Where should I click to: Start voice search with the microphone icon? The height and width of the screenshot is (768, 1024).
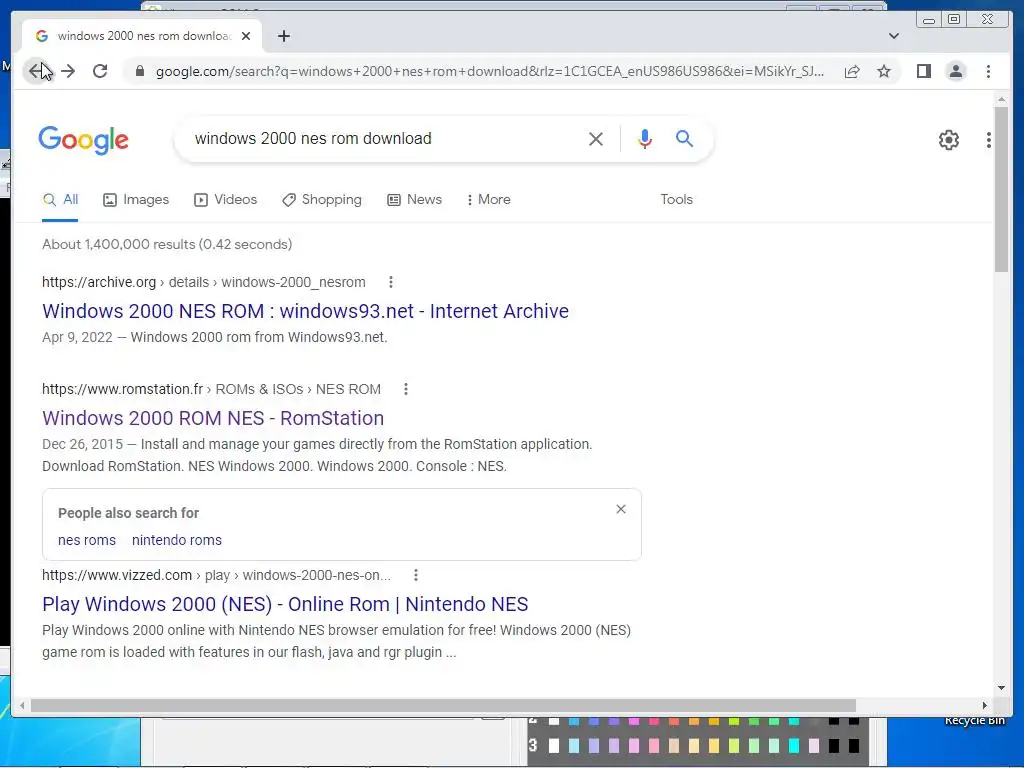pyautogui.click(x=645, y=138)
